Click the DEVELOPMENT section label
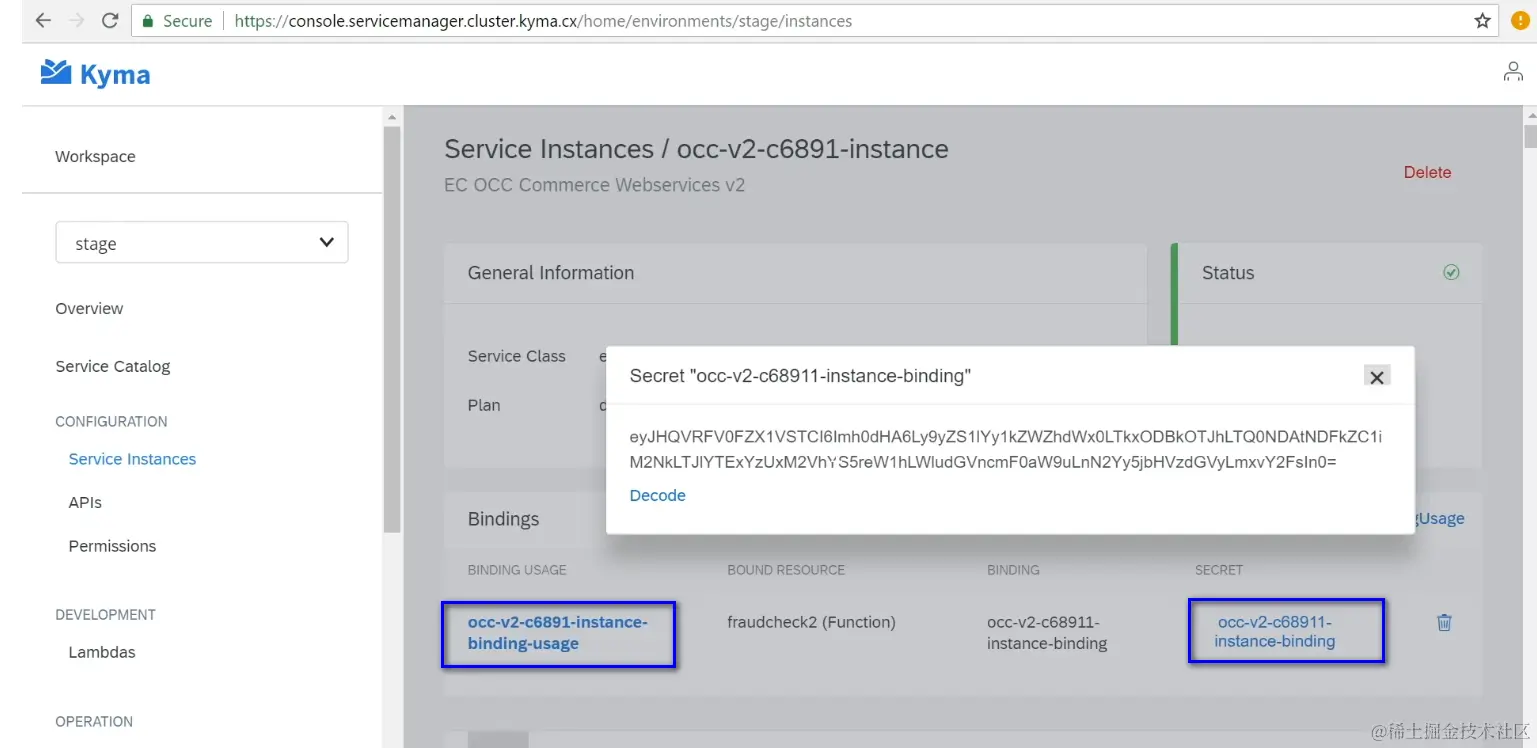 point(105,615)
